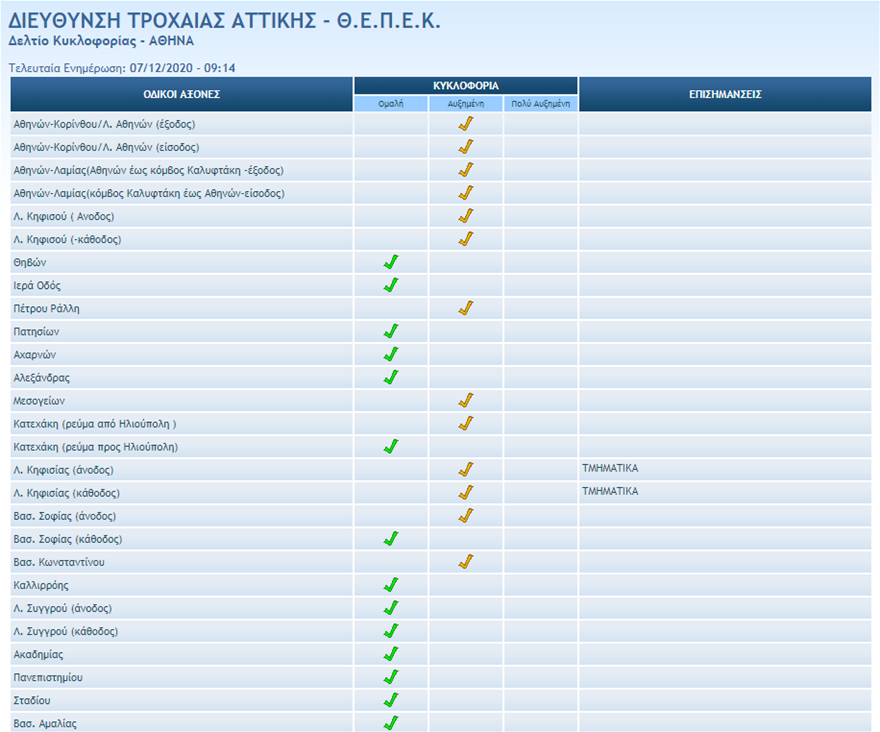Screen dimensions: 880x732
Task: Click green checkmark in Καλλιρρόης row
Action: 391,585
